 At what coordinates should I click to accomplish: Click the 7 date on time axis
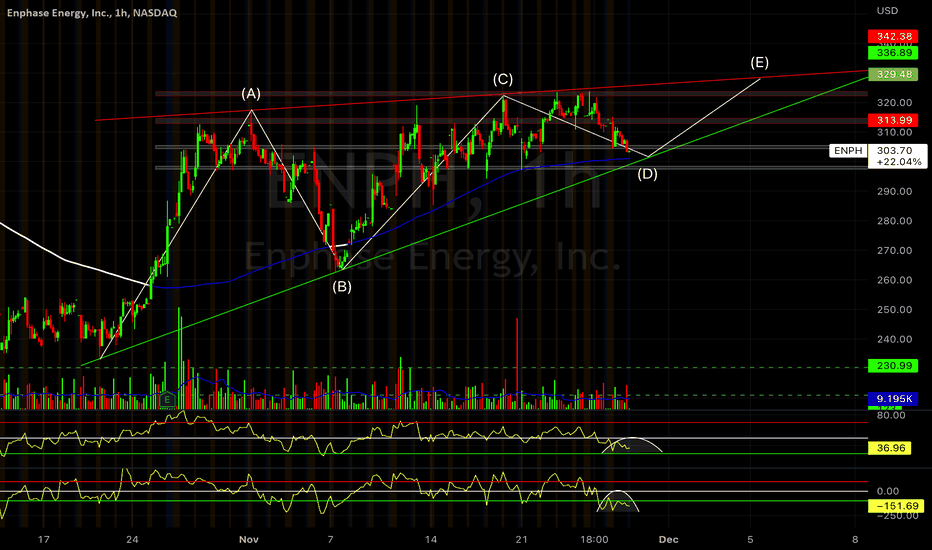pyautogui.click(x=330, y=539)
